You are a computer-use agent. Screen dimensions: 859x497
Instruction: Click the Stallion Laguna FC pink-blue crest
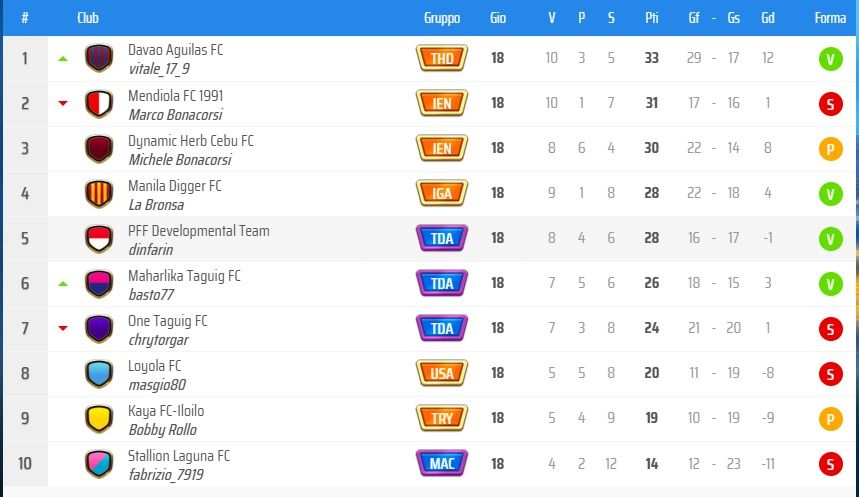pos(99,463)
